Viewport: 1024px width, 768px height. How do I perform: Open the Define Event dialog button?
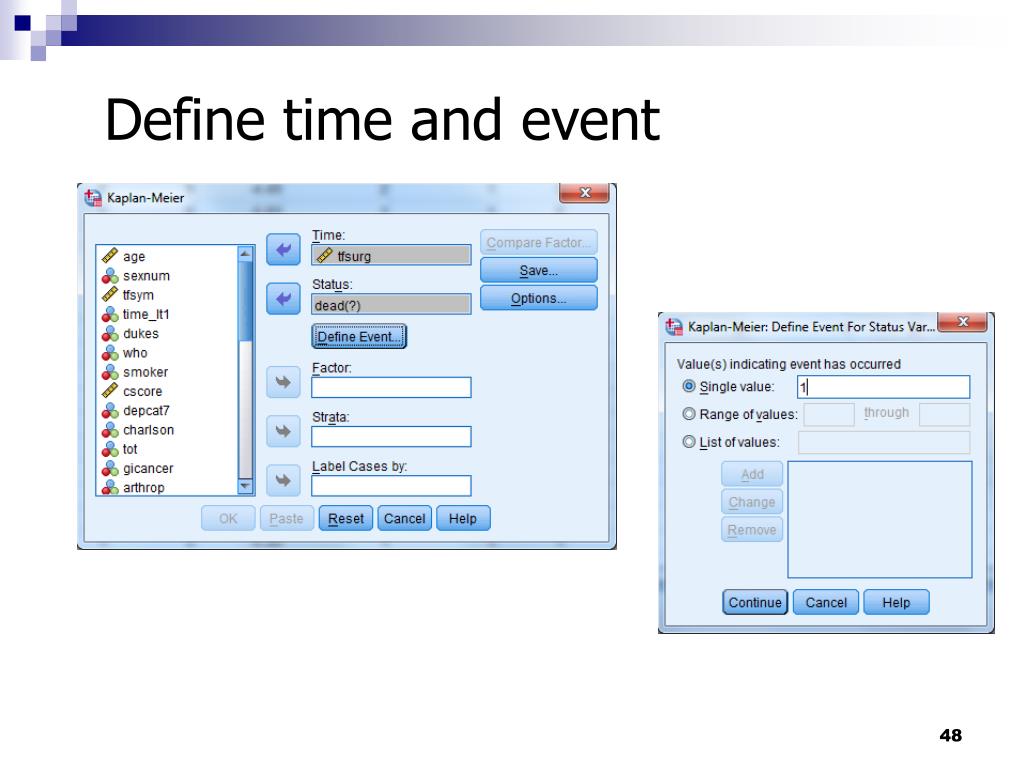359,336
